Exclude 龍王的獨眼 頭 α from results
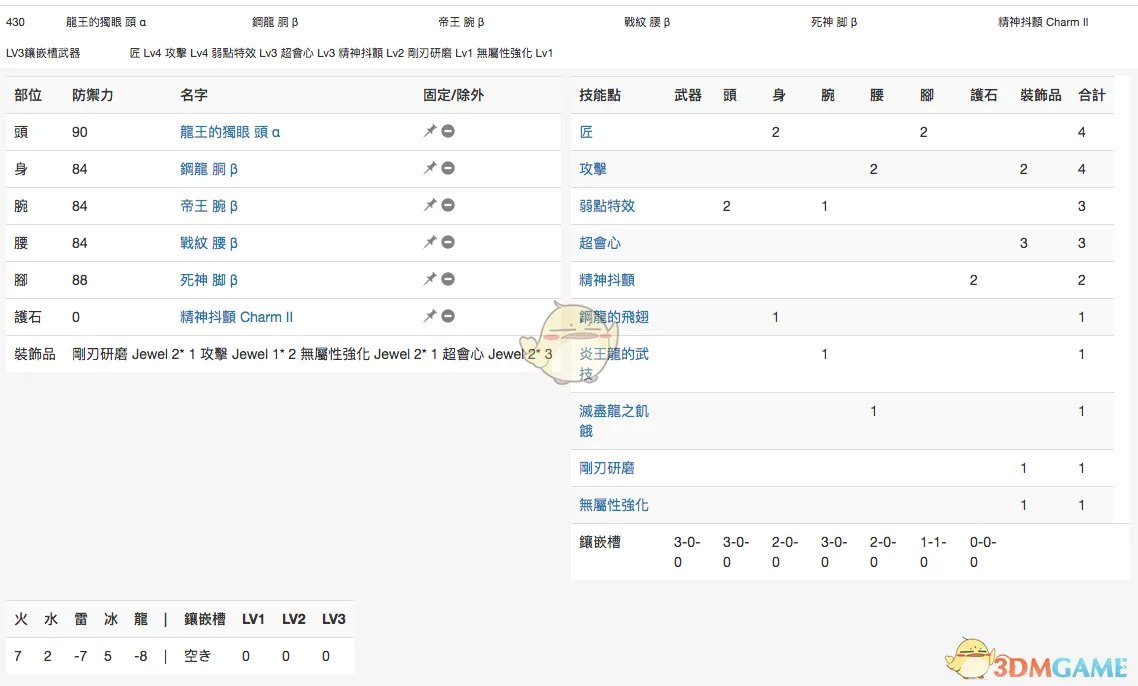The width and height of the screenshot is (1138, 686). click(x=447, y=131)
